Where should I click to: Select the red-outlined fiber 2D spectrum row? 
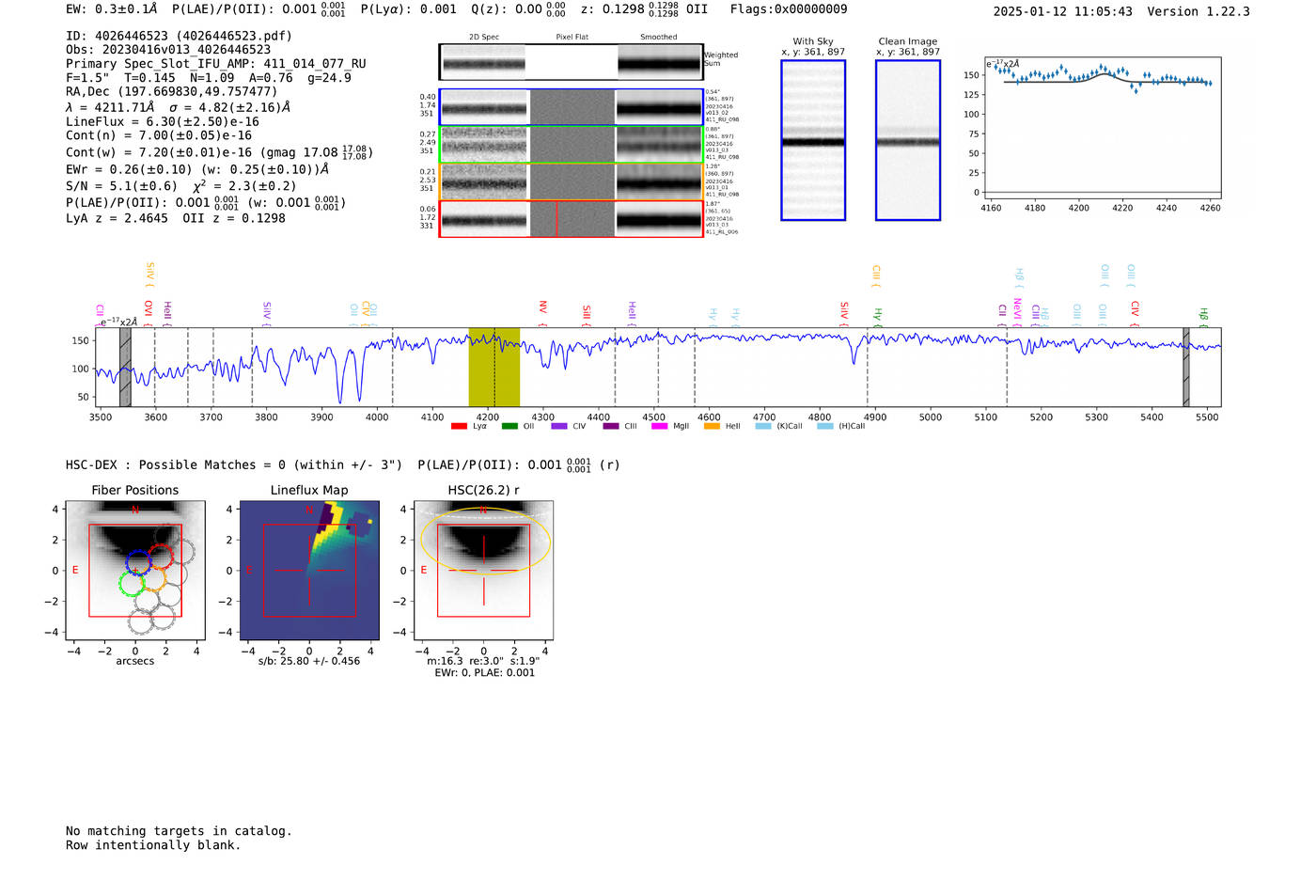pyautogui.click(x=572, y=219)
